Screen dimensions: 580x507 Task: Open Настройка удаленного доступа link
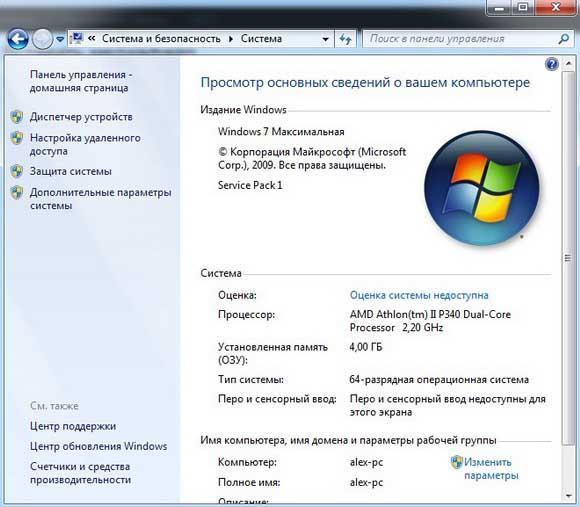(85, 144)
